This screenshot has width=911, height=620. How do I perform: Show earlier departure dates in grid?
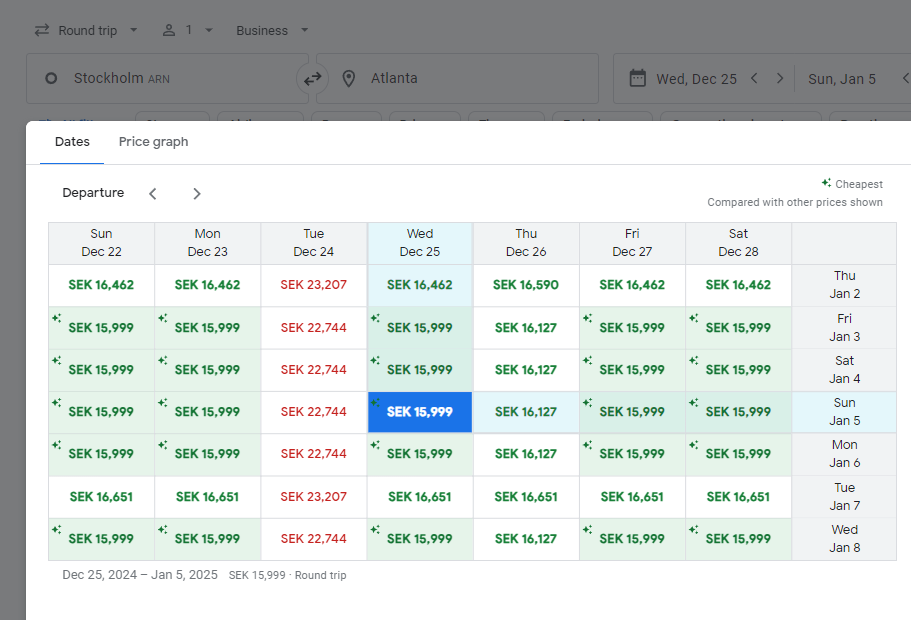[153, 194]
